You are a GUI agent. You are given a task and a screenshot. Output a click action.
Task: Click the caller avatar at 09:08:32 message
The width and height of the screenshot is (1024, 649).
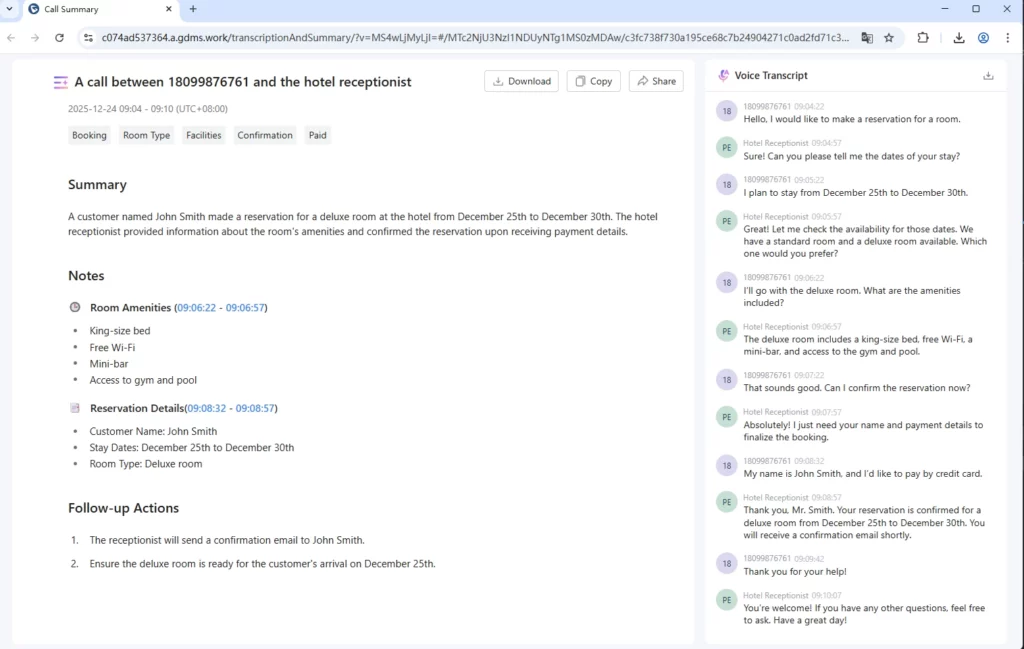click(x=726, y=465)
